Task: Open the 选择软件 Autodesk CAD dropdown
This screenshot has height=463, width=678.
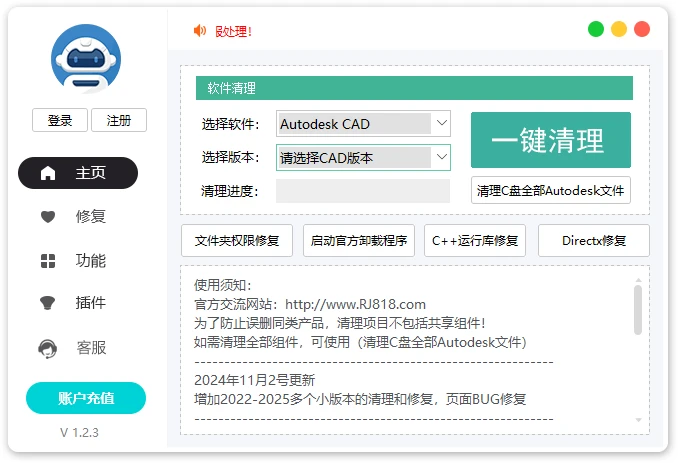Action: pos(363,124)
